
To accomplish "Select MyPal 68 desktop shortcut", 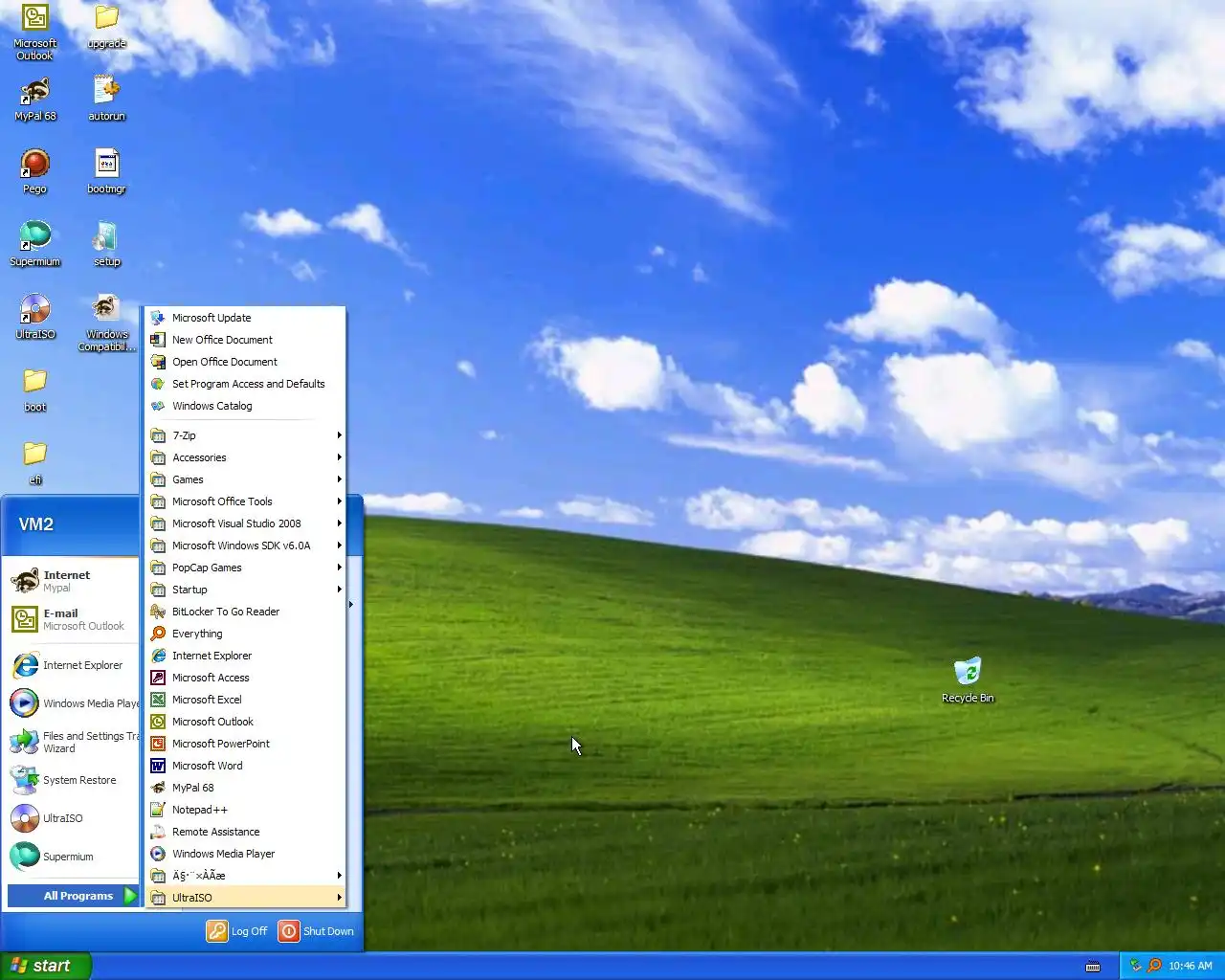I will [x=35, y=100].
